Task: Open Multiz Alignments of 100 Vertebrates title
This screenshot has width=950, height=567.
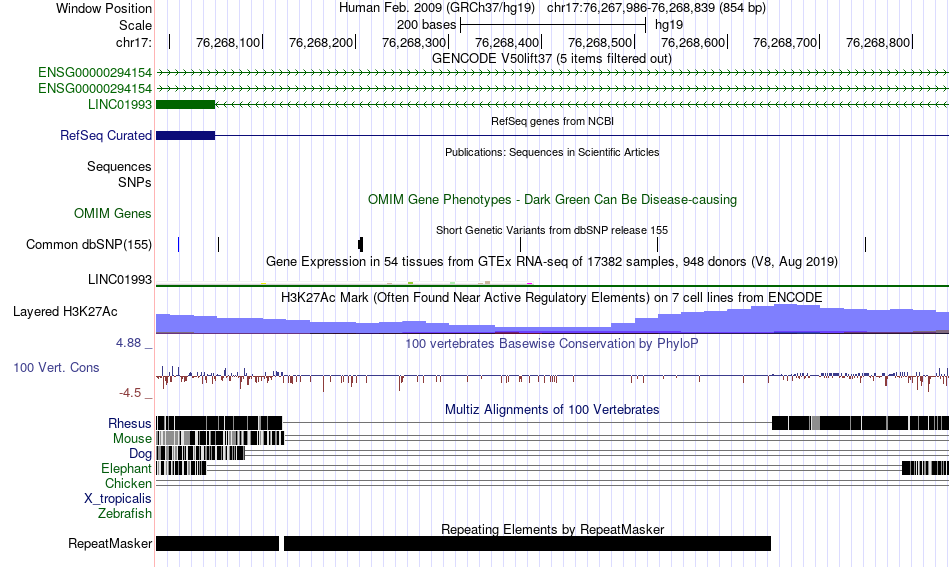Action: click(x=551, y=410)
